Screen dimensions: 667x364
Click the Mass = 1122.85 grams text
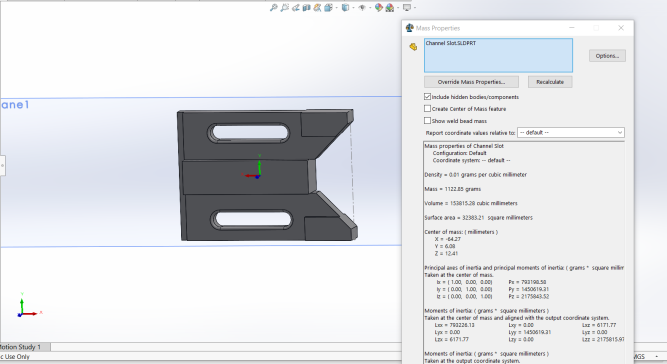pyautogui.click(x=453, y=189)
